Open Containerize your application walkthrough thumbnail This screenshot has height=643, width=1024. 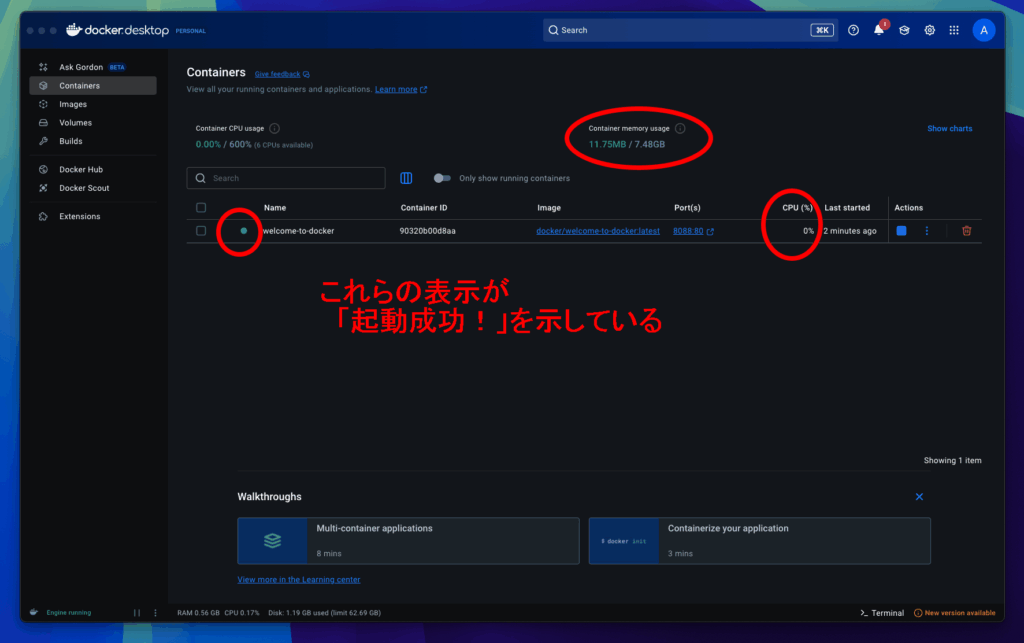pos(624,541)
